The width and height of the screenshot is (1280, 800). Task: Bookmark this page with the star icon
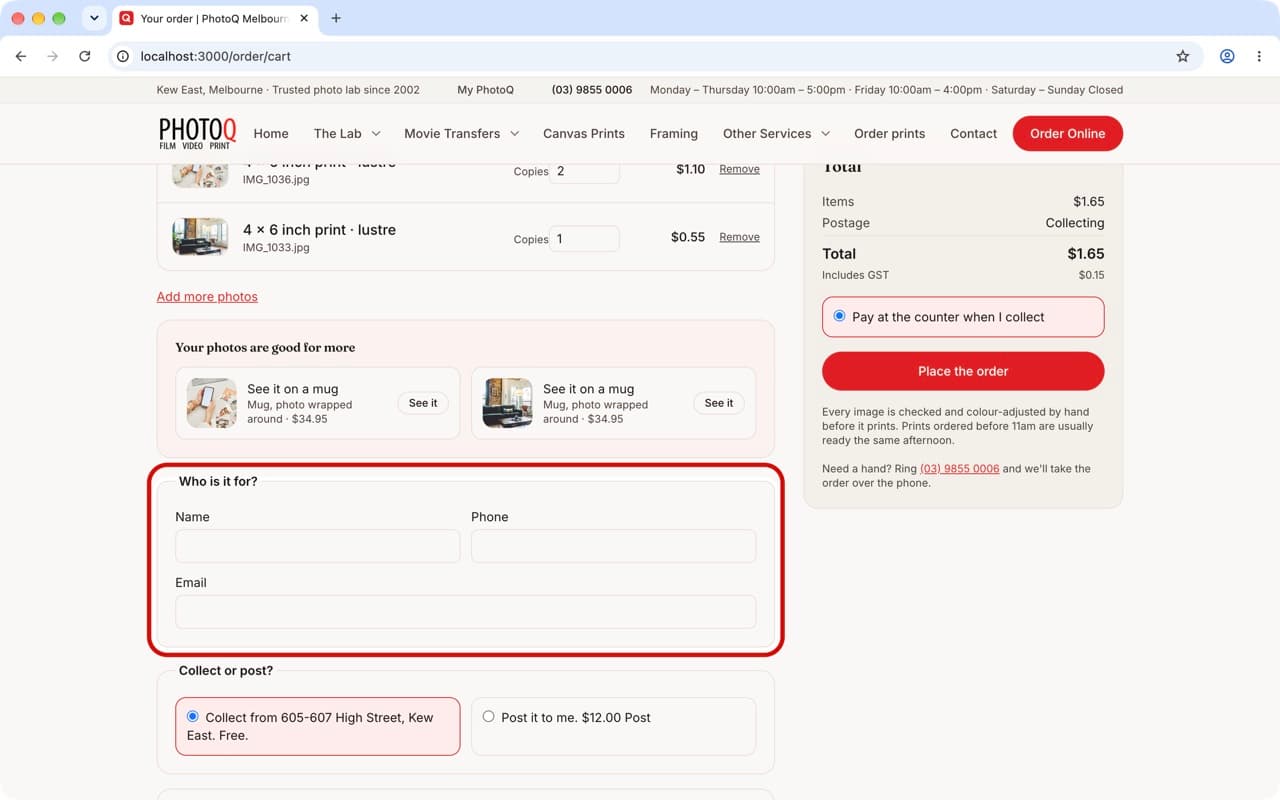tap(1183, 57)
